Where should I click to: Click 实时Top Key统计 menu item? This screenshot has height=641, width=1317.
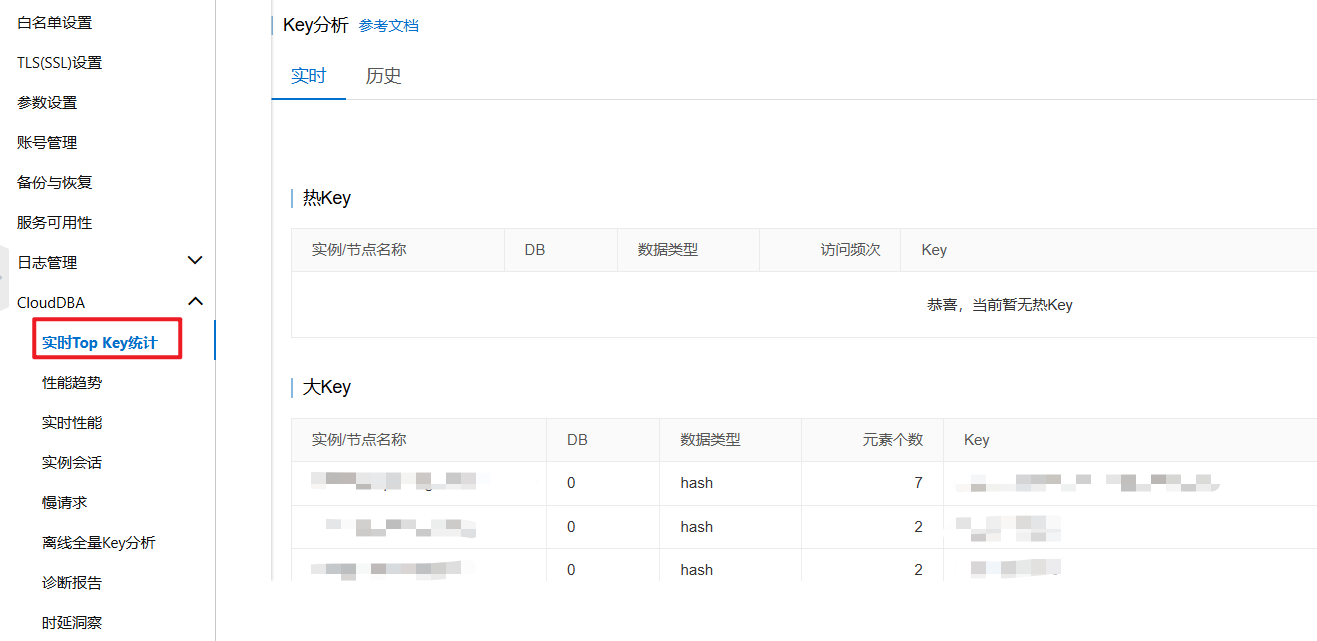100,342
